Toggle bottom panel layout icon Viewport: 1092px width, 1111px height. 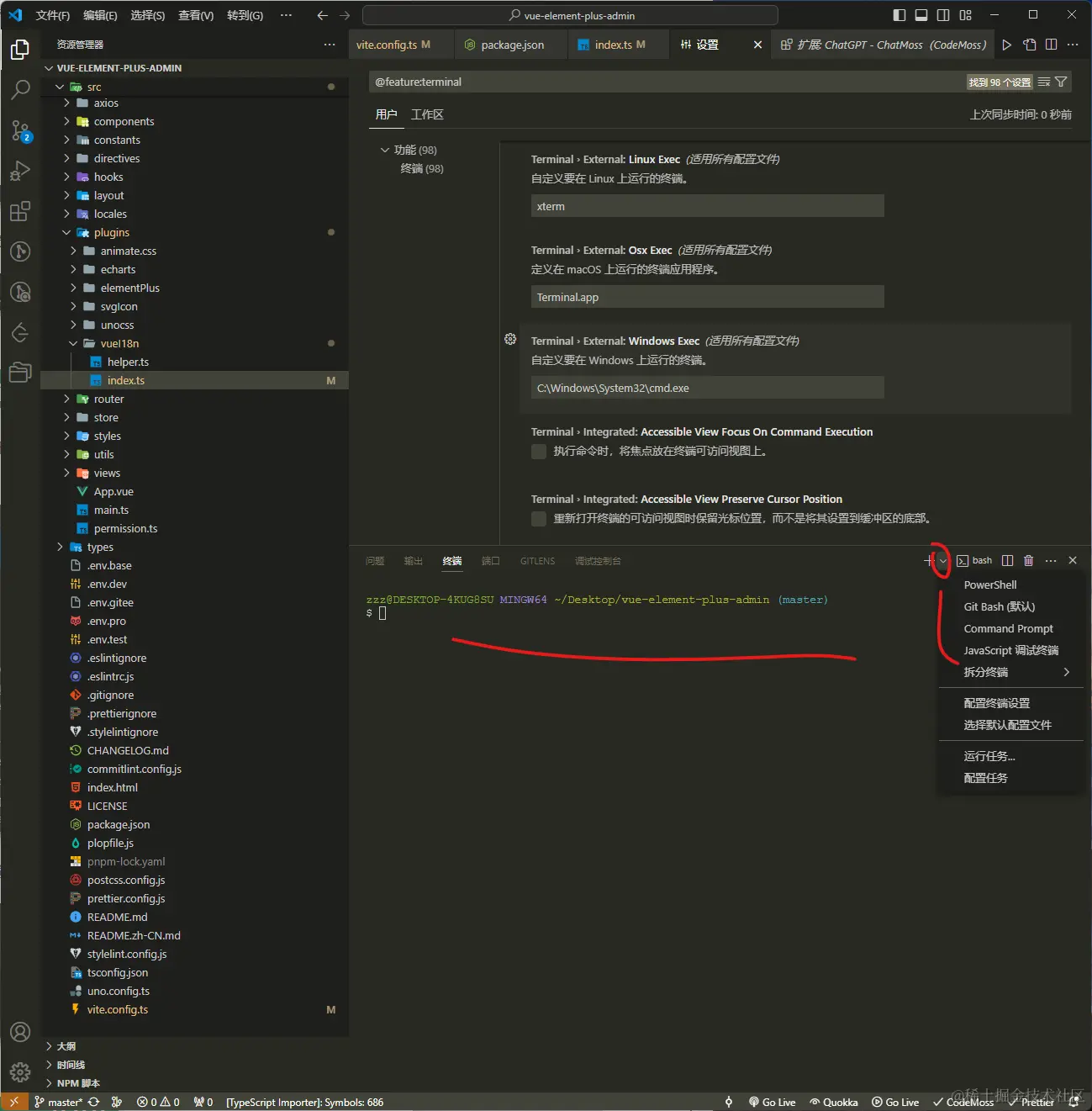921,15
